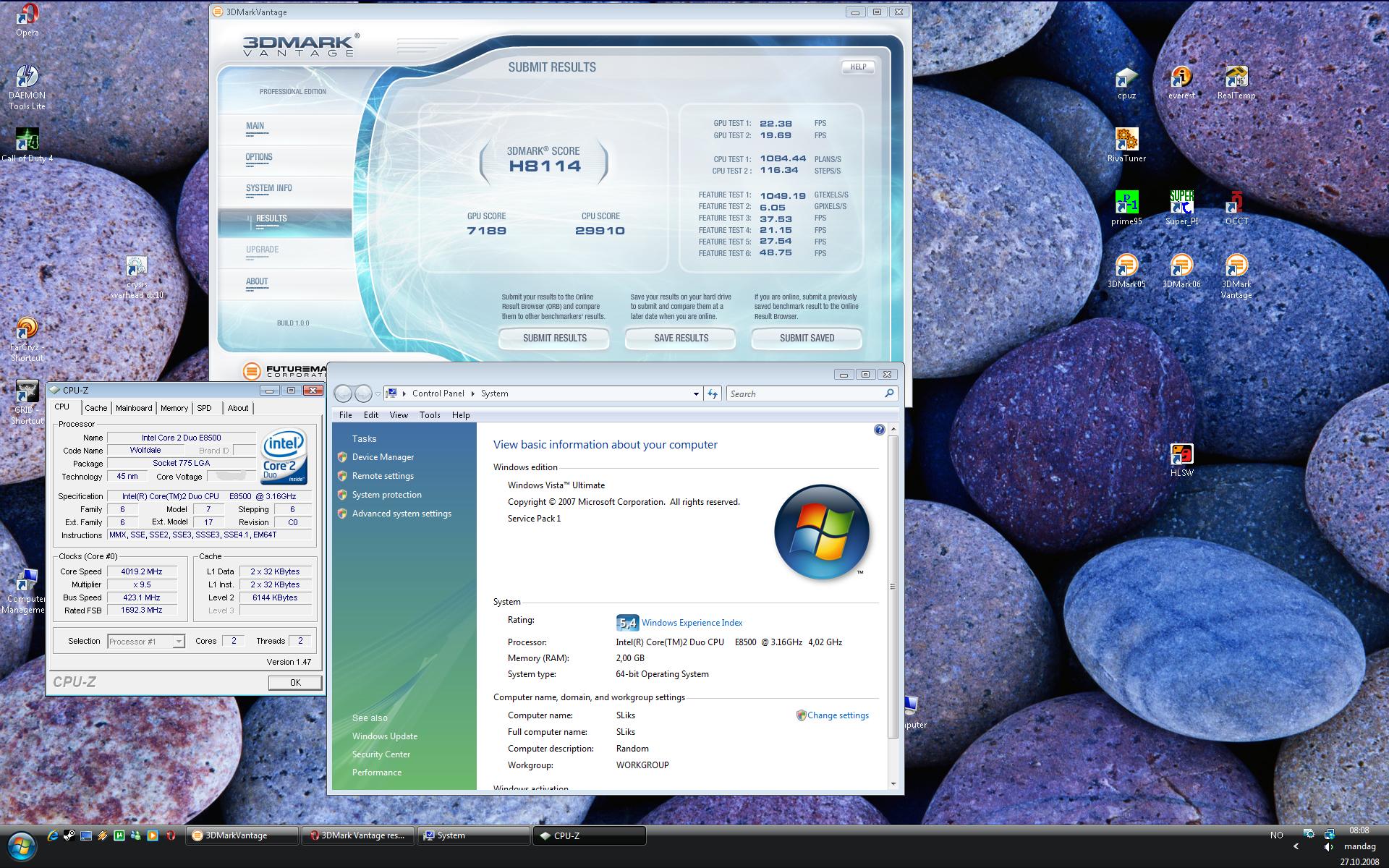Click the help question mark in System window

pos(879,430)
